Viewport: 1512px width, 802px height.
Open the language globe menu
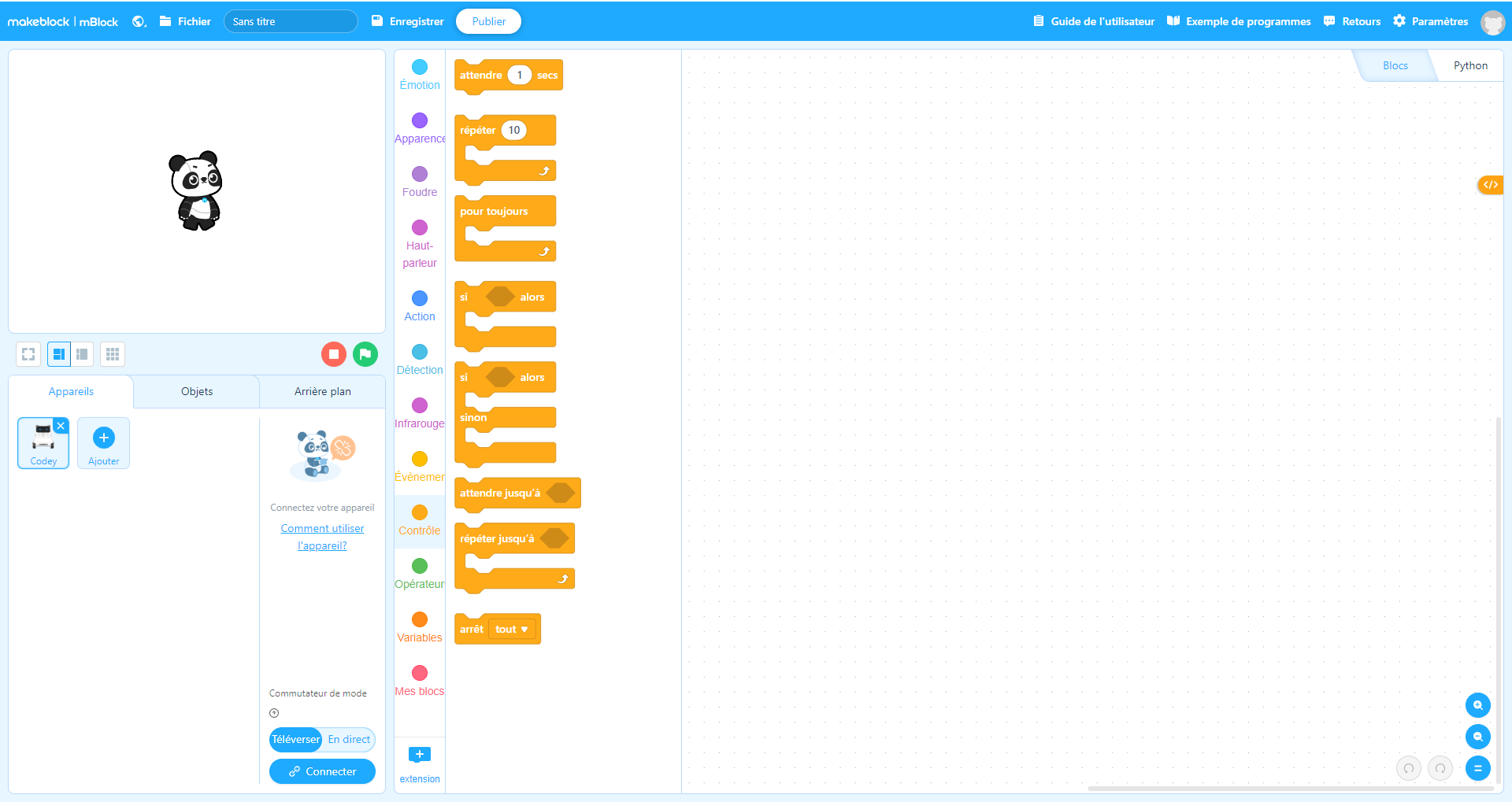[x=139, y=21]
